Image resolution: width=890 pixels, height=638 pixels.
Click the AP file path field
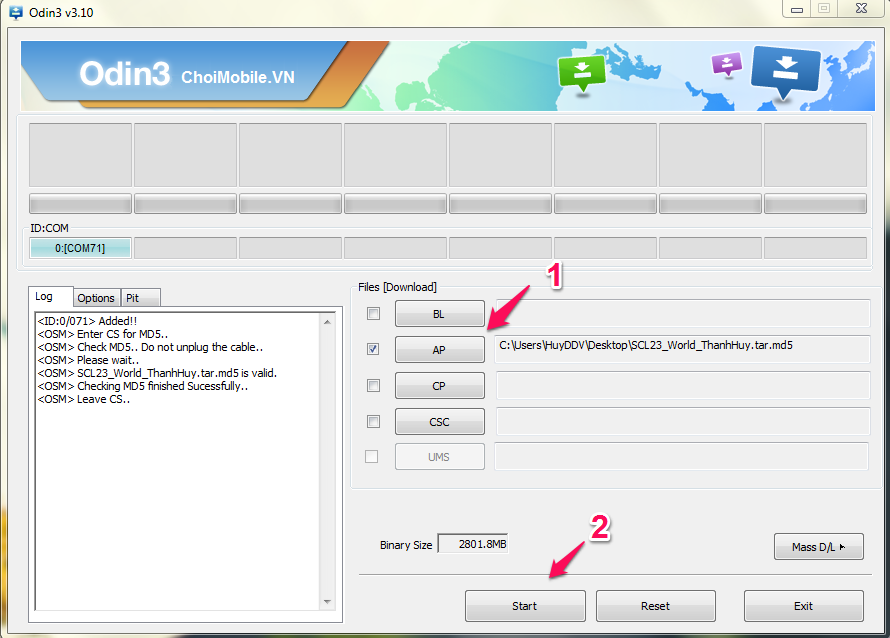(x=683, y=349)
